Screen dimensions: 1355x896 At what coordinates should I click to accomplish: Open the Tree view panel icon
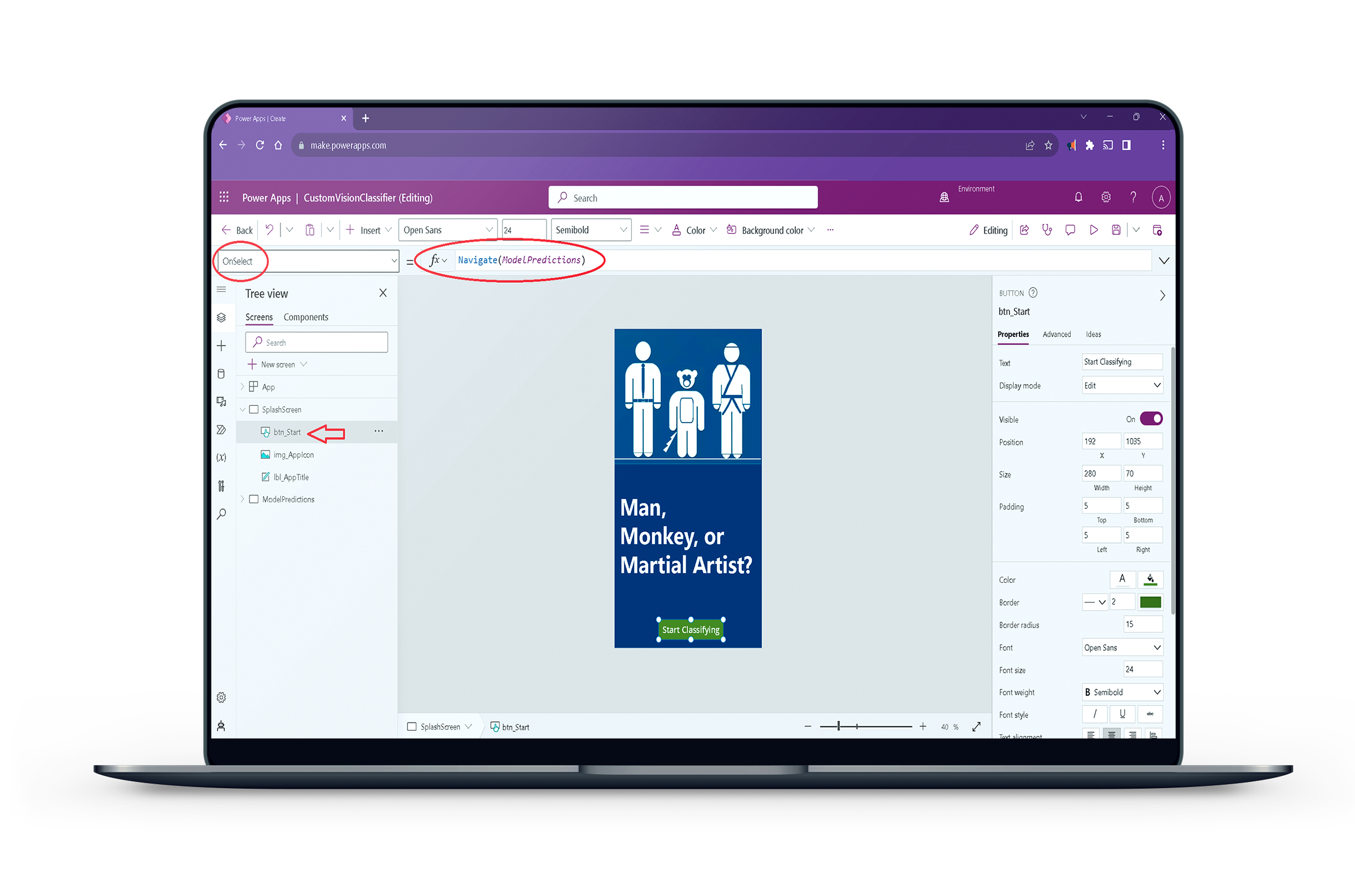pyautogui.click(x=222, y=318)
